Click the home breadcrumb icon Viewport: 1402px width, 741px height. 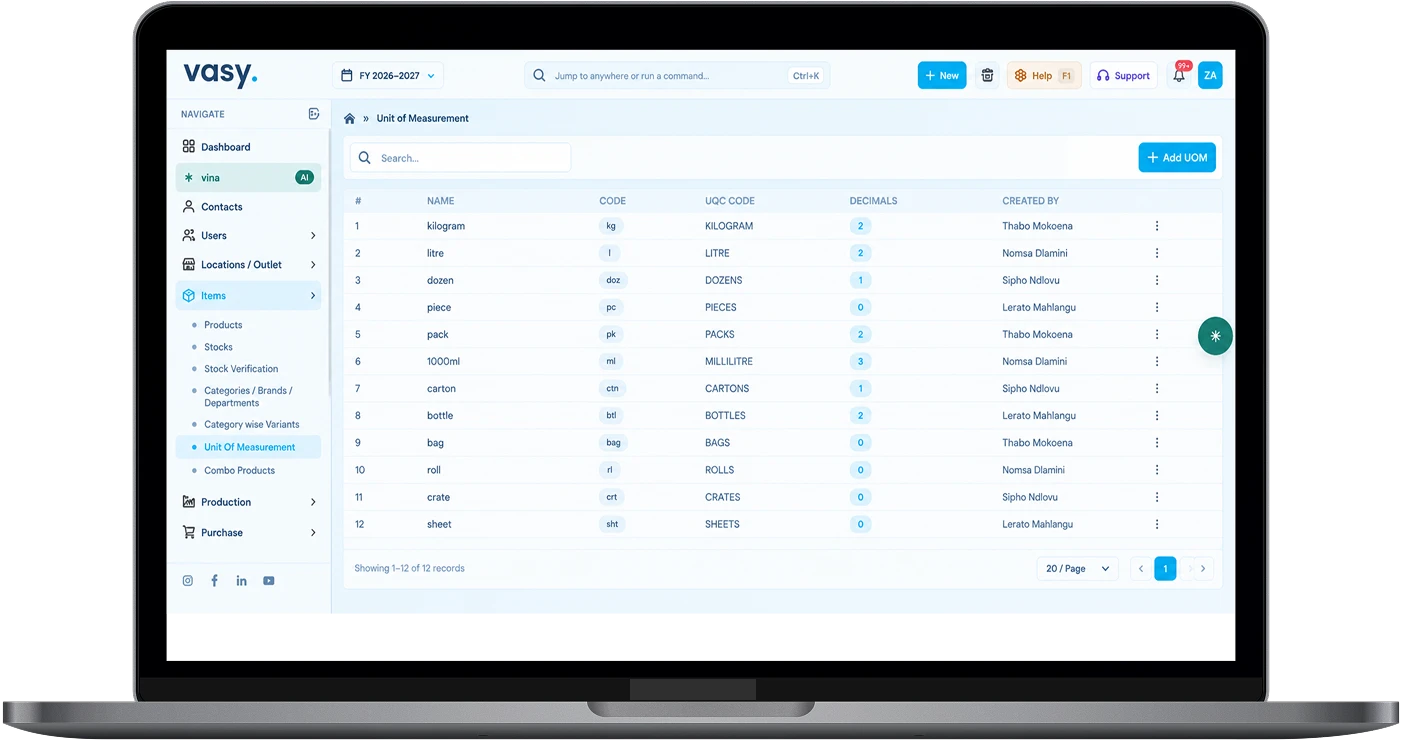point(349,118)
